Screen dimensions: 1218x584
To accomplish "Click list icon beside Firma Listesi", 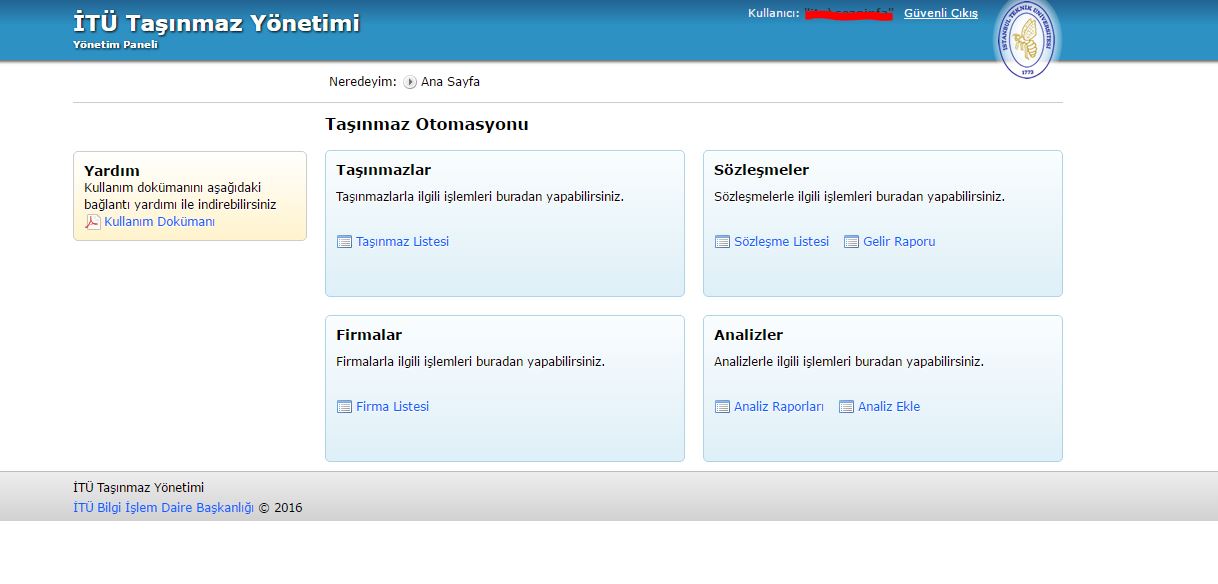I will pos(344,407).
